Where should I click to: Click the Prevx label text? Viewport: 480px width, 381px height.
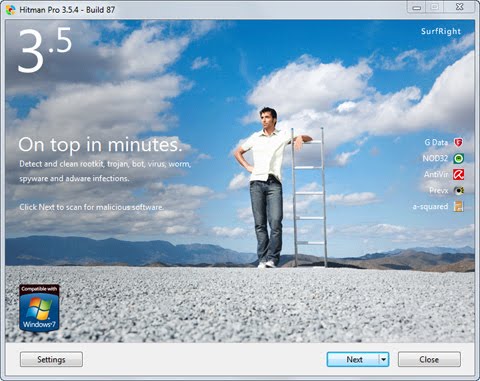click(x=439, y=191)
